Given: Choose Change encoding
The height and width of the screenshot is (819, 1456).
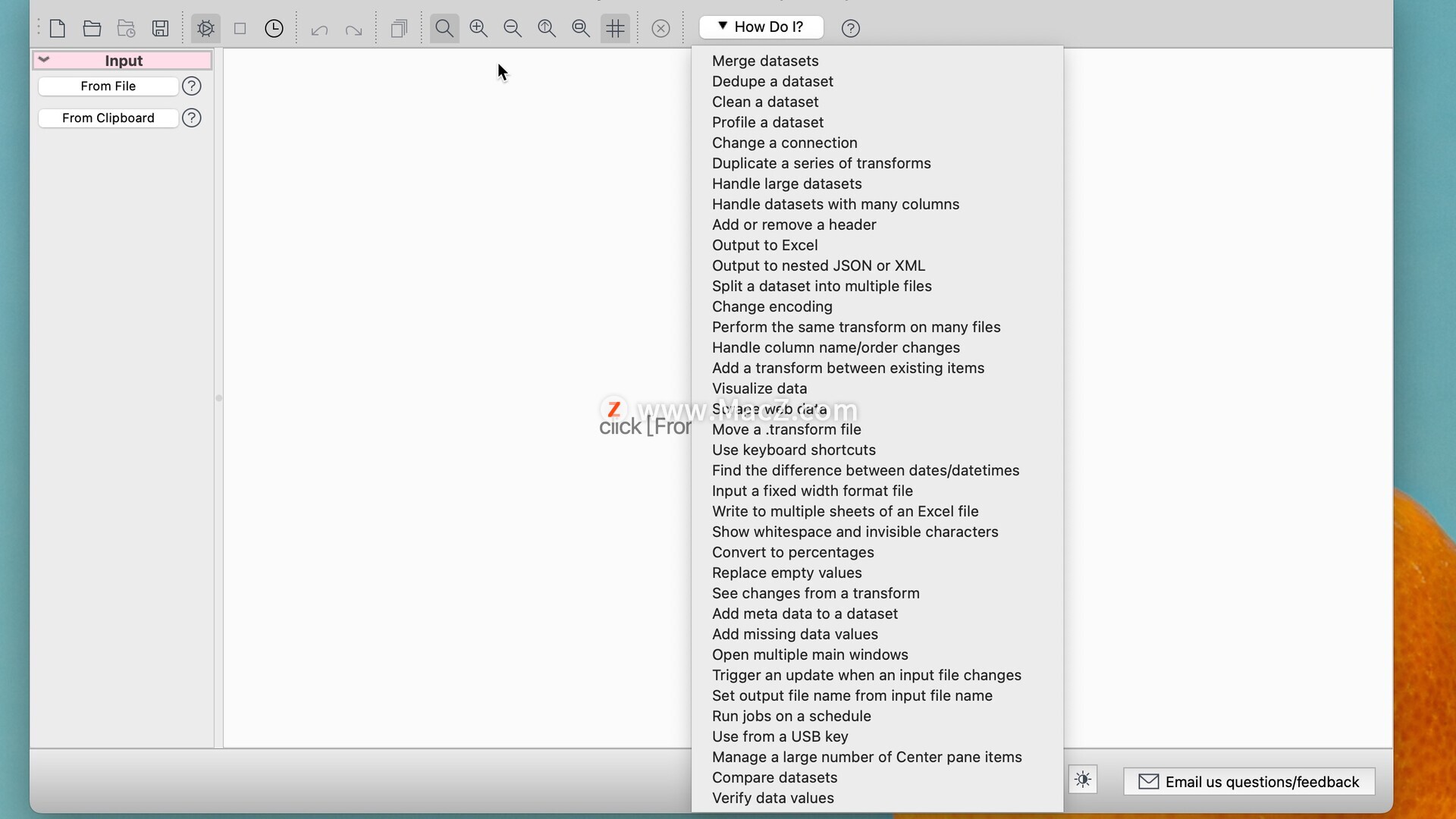Looking at the screenshot, I should pyautogui.click(x=877, y=306).
